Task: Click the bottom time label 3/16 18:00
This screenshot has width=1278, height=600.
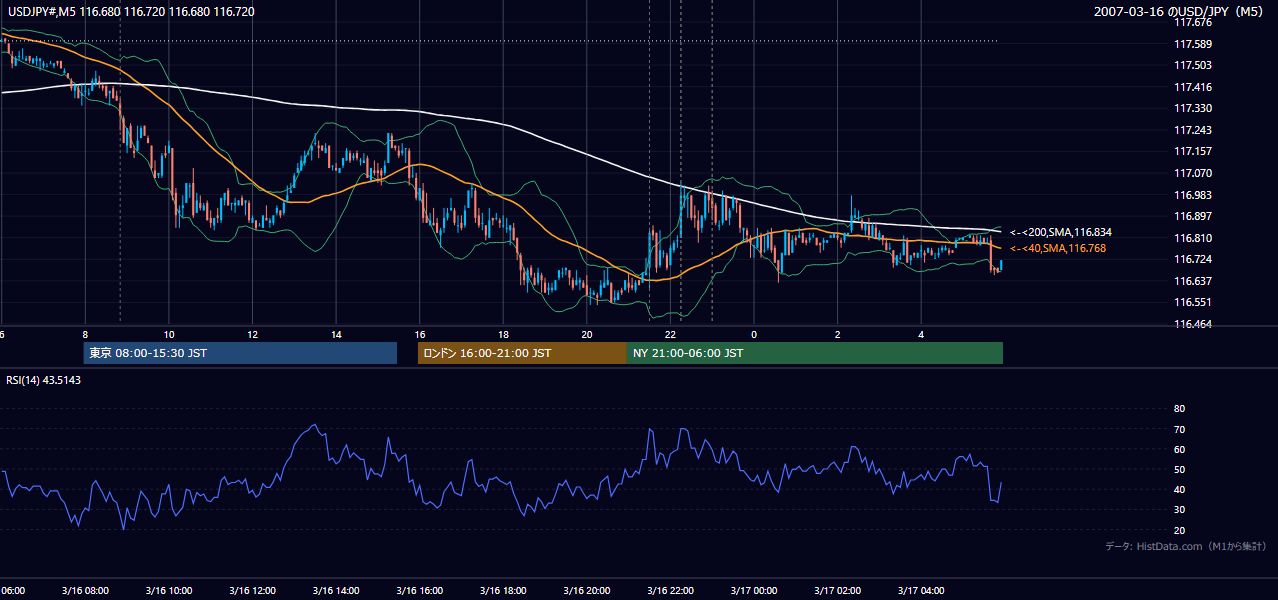Action: [503, 591]
